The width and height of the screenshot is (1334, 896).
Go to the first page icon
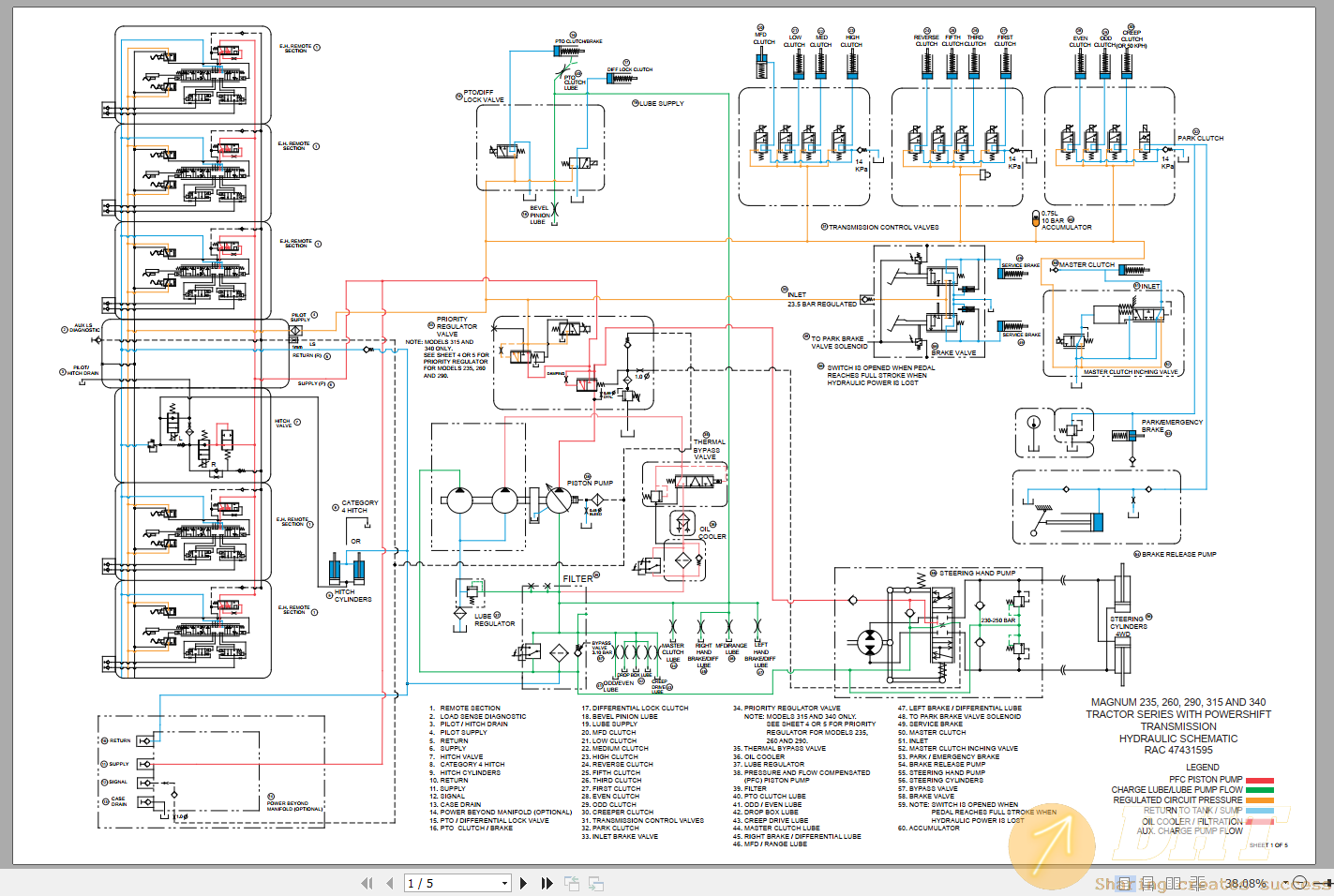coord(367,882)
